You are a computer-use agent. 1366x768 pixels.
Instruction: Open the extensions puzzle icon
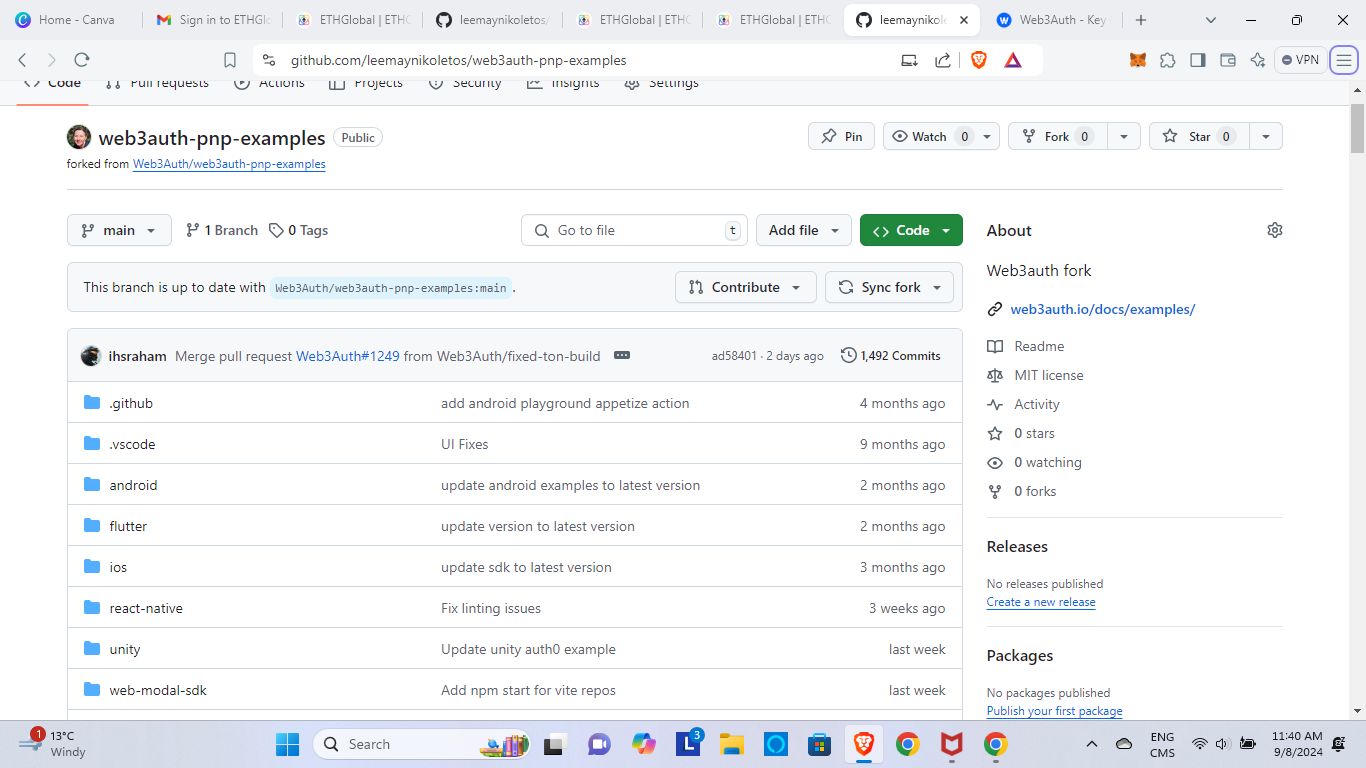tap(1168, 60)
